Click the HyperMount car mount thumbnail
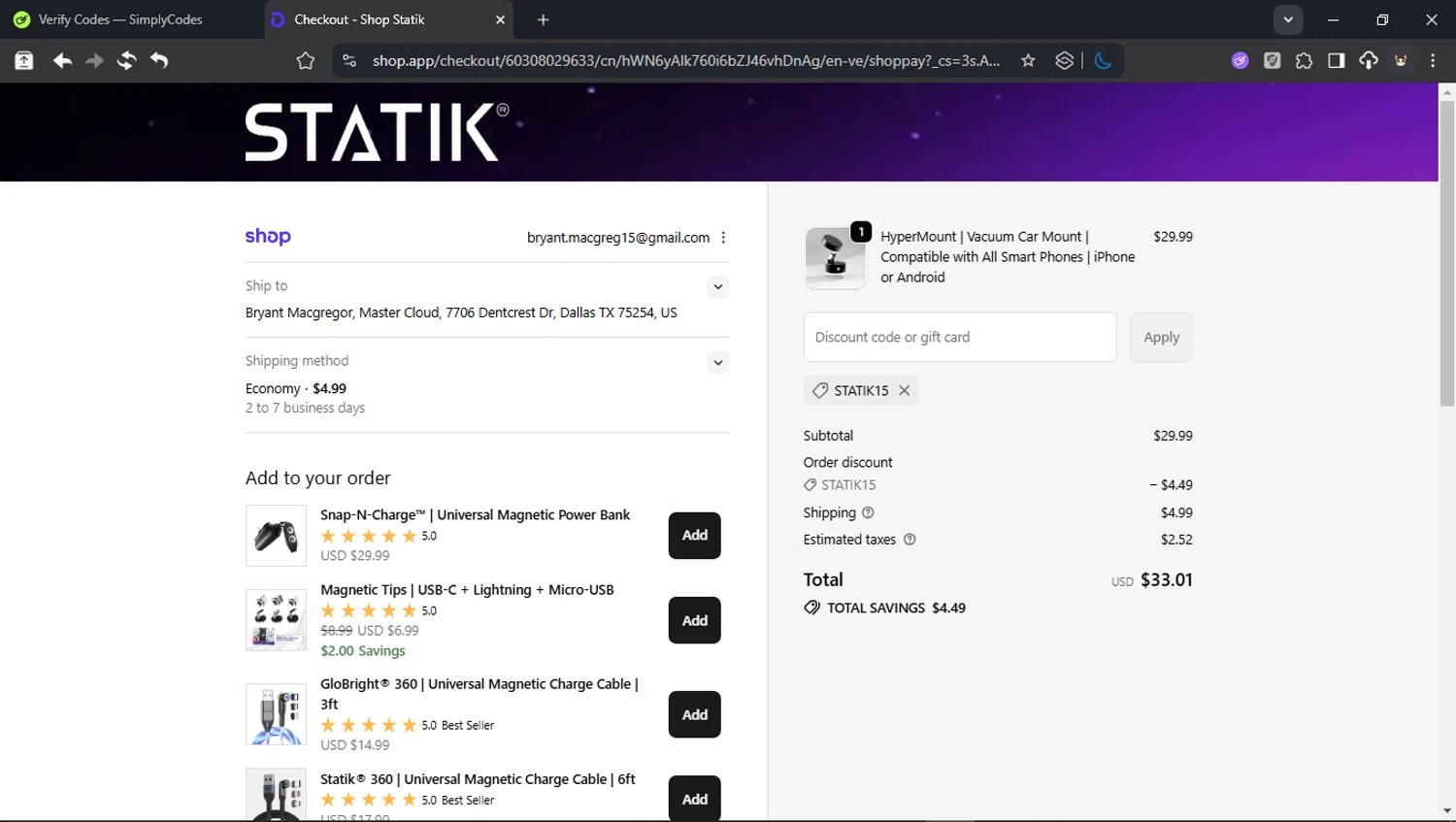1456x822 pixels. (x=835, y=257)
